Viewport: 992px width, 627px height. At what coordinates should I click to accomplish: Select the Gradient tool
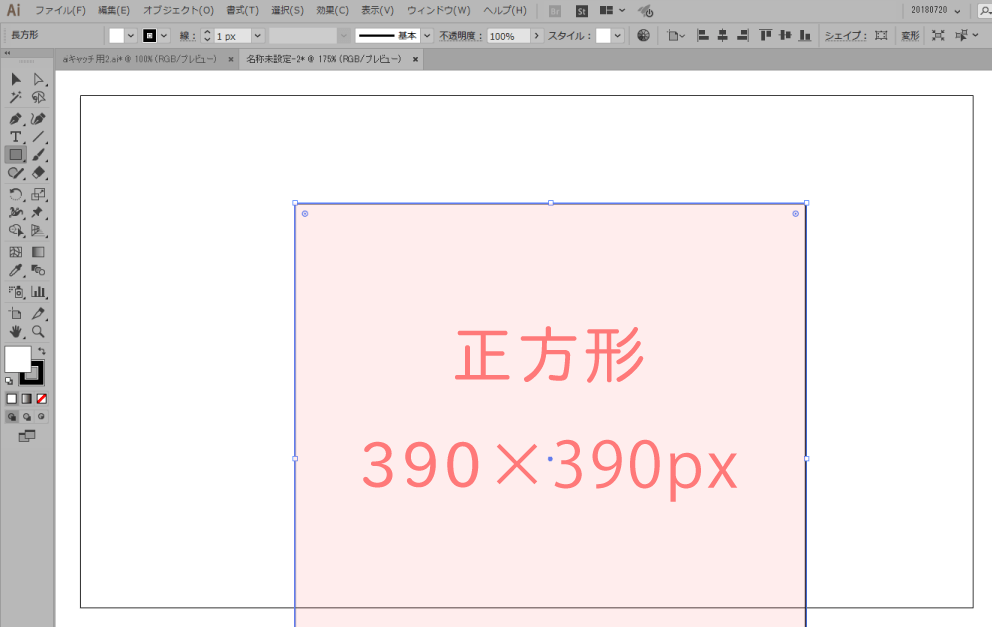point(38,252)
